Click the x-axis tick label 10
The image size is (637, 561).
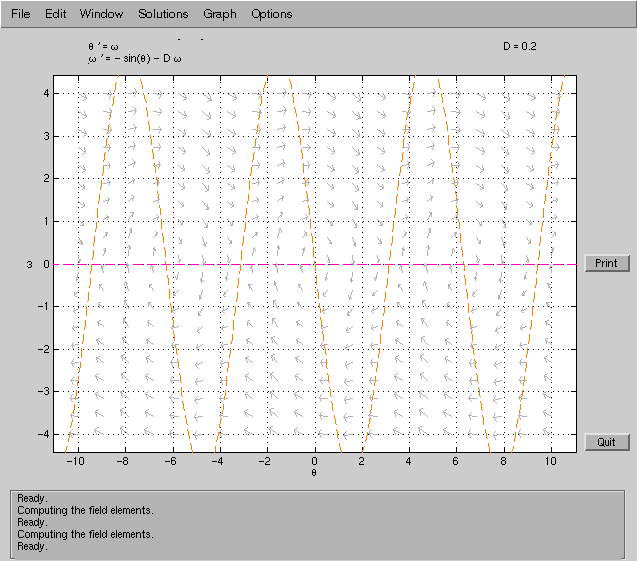(550, 461)
